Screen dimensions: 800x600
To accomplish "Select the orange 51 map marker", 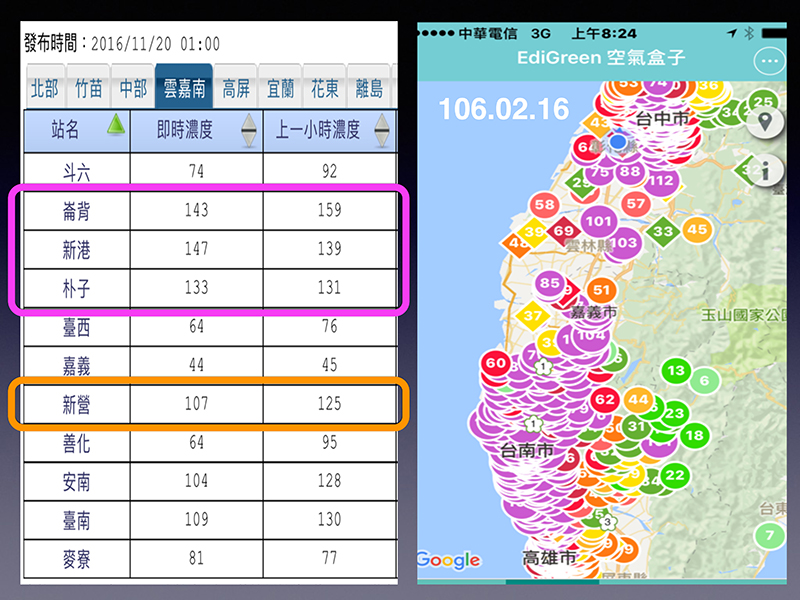I will (x=602, y=290).
